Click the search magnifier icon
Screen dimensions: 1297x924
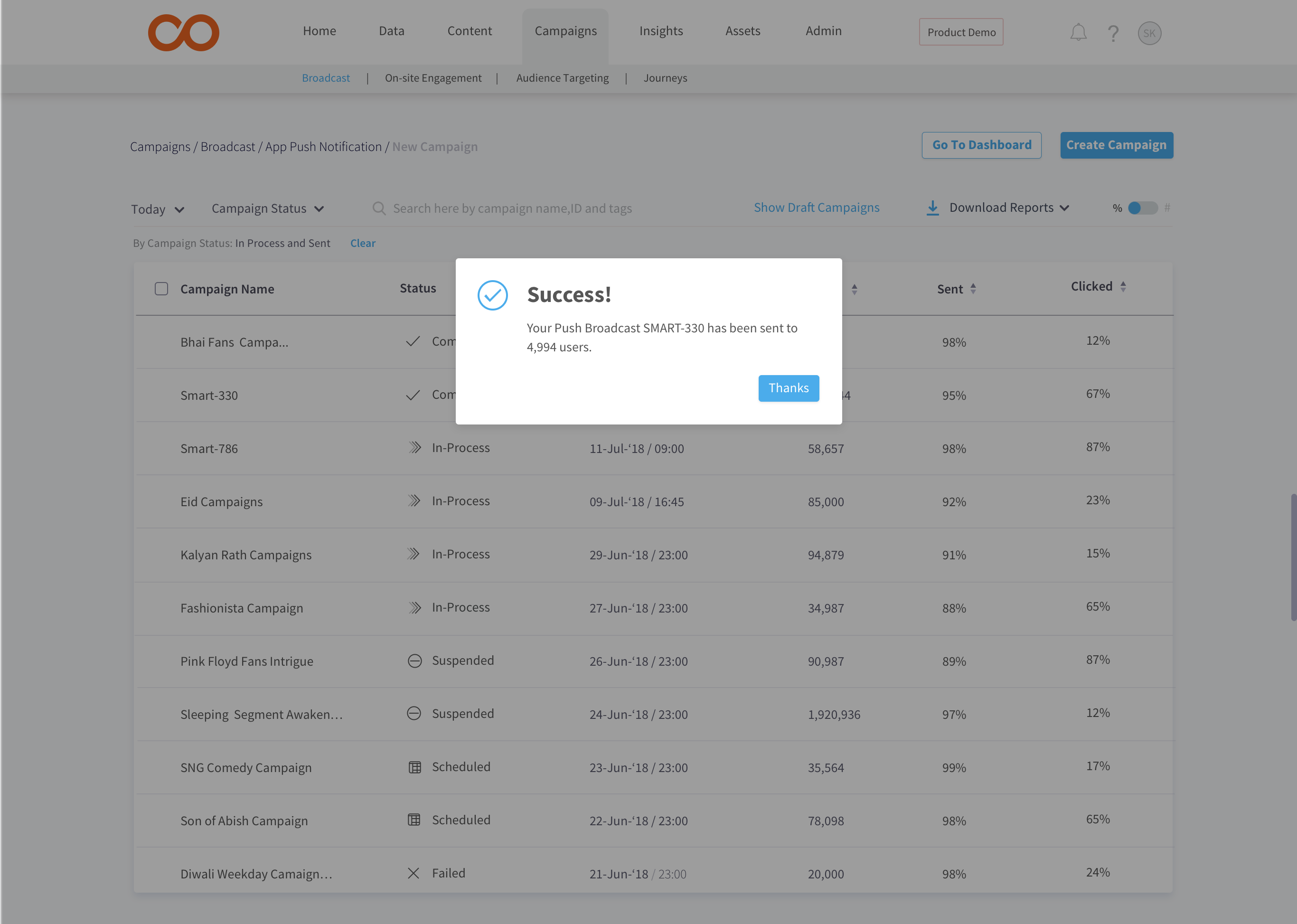pos(379,208)
